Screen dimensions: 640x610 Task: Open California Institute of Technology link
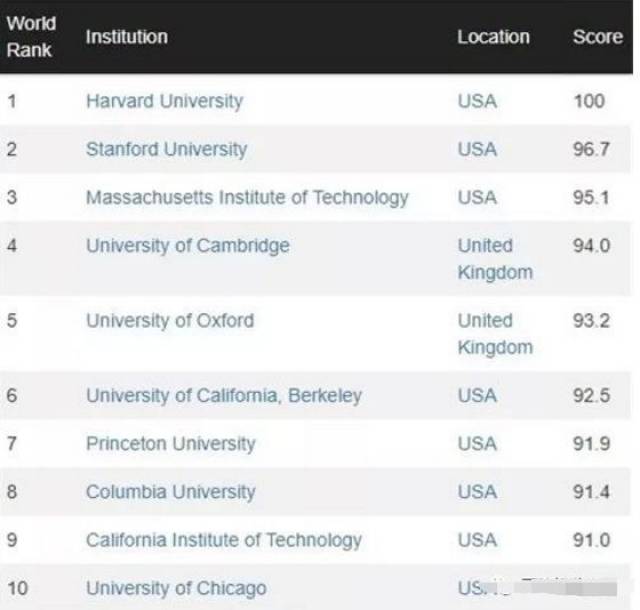tap(224, 539)
